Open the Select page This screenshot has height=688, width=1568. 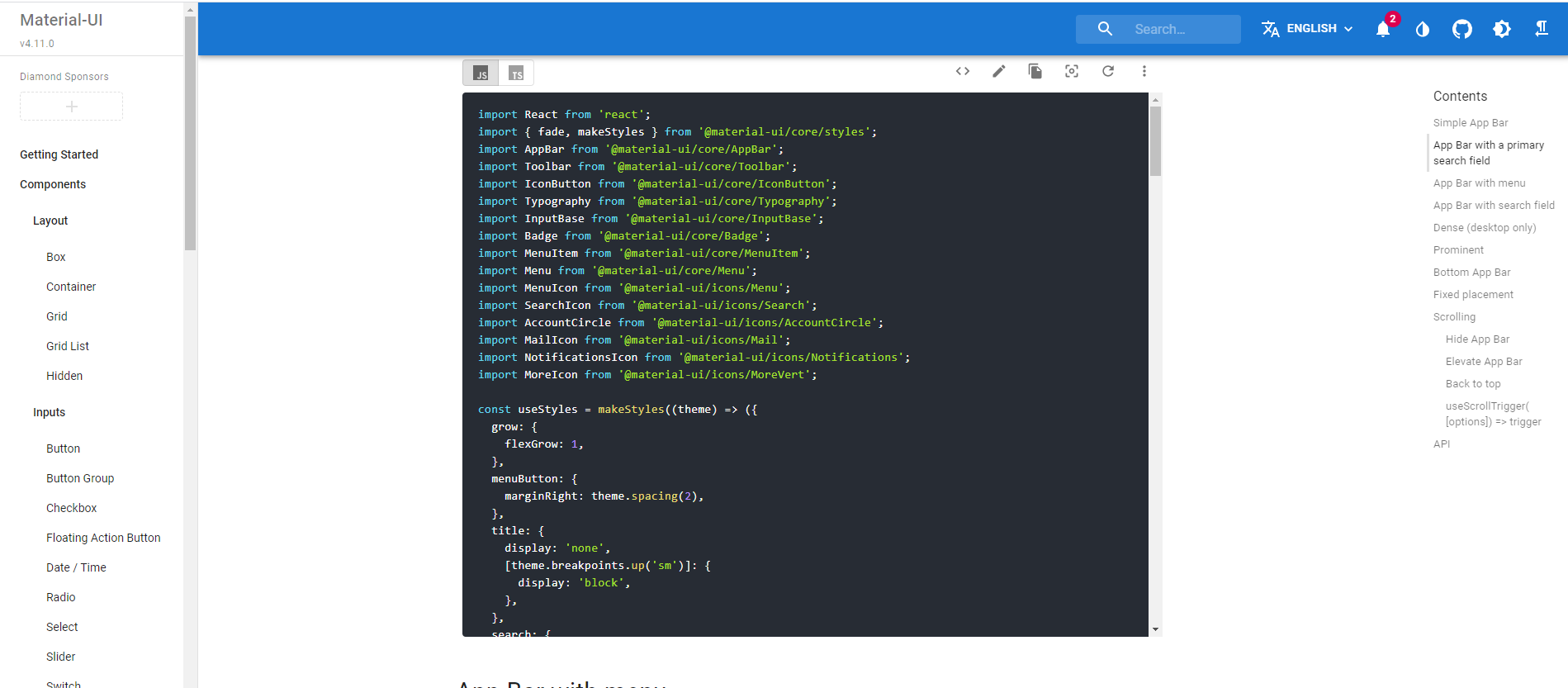click(x=62, y=627)
